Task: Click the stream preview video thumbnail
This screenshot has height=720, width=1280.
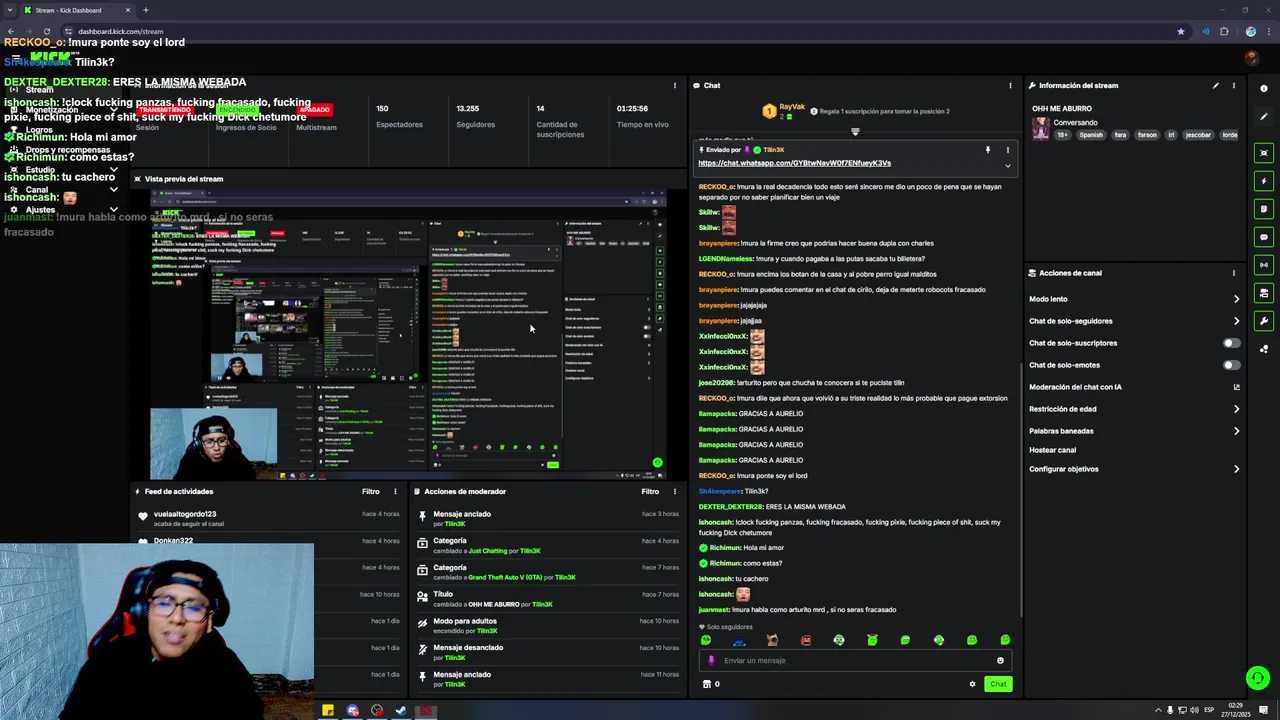Action: [408, 335]
